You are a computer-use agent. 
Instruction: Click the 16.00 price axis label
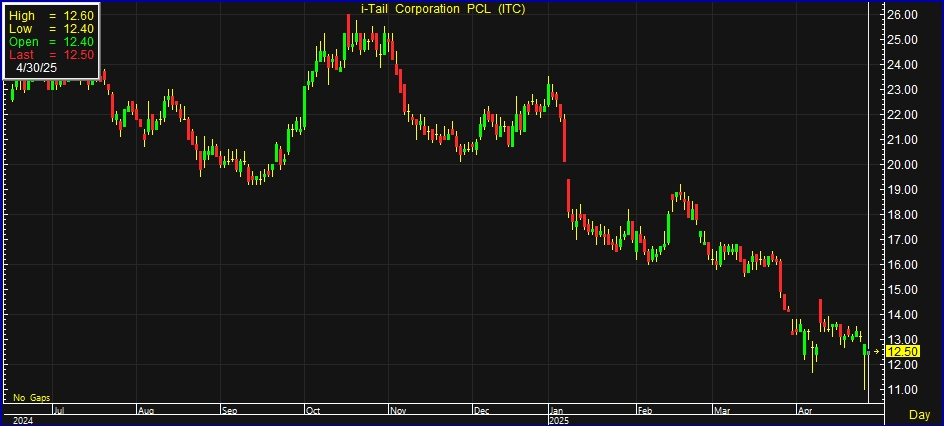(903, 265)
